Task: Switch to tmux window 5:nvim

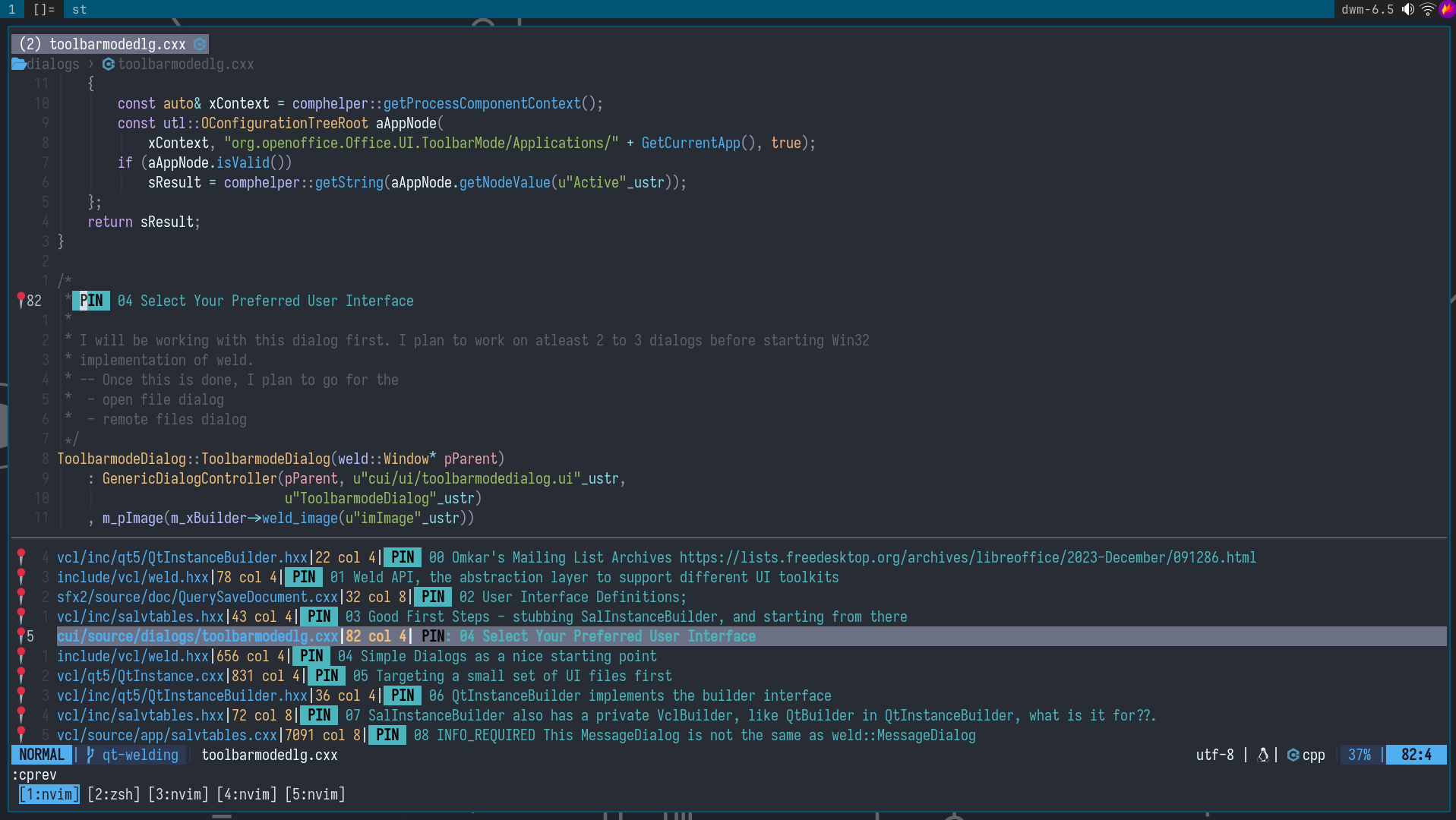Action: tap(315, 794)
